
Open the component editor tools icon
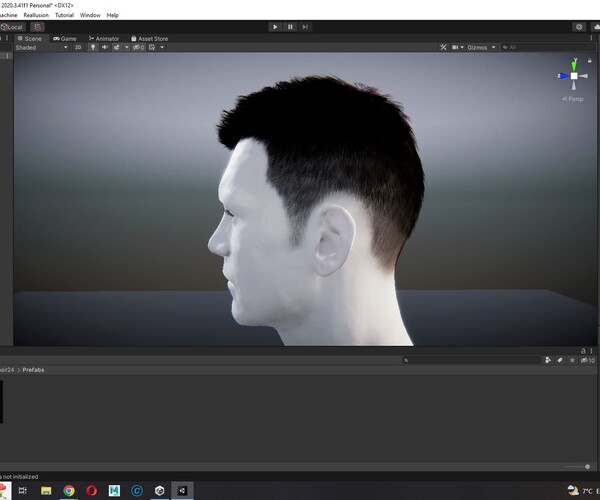(x=443, y=47)
